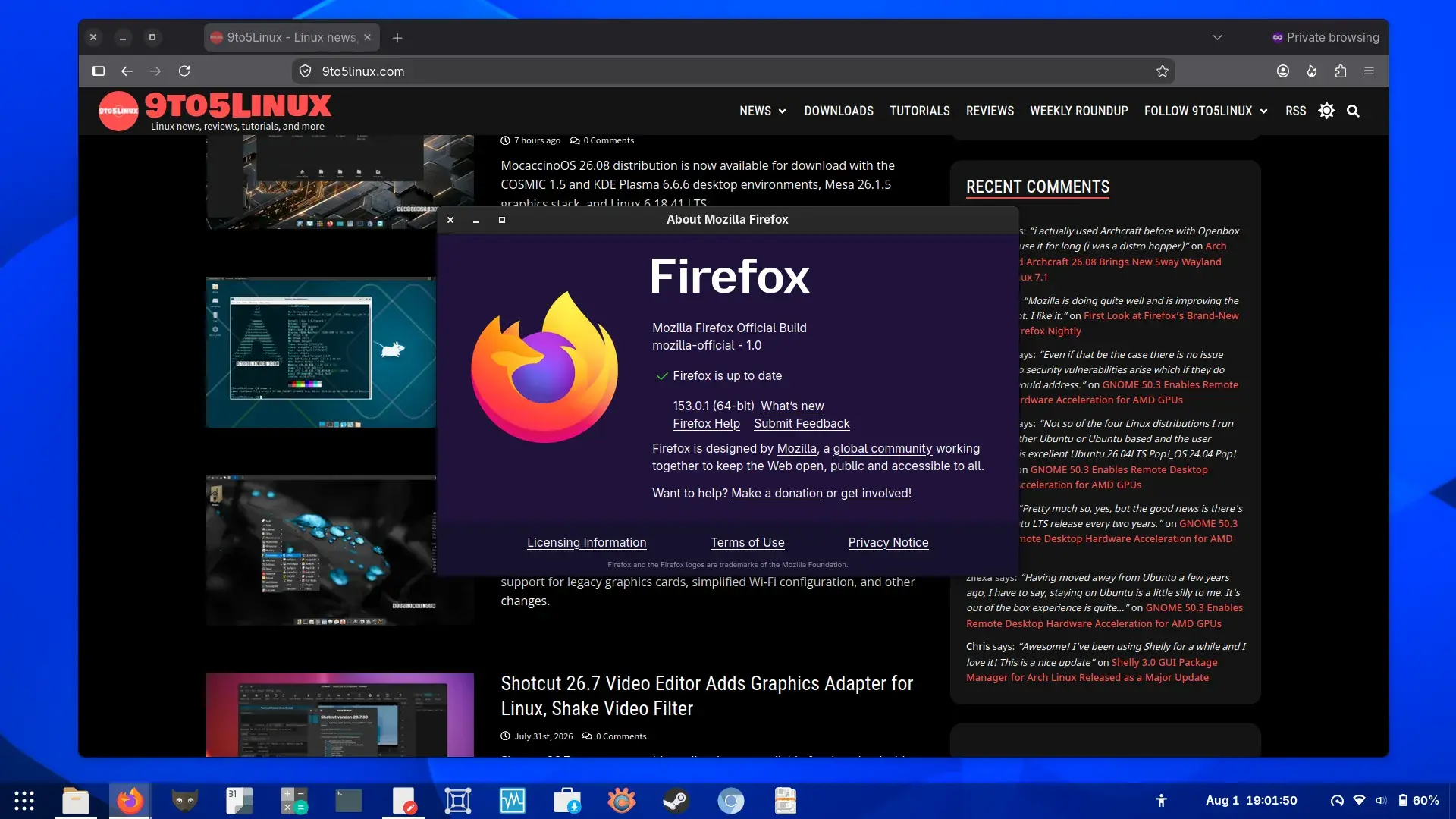Click 0 Comments under the Shotcut article
This screenshot has width=1456, height=819.
(614, 736)
